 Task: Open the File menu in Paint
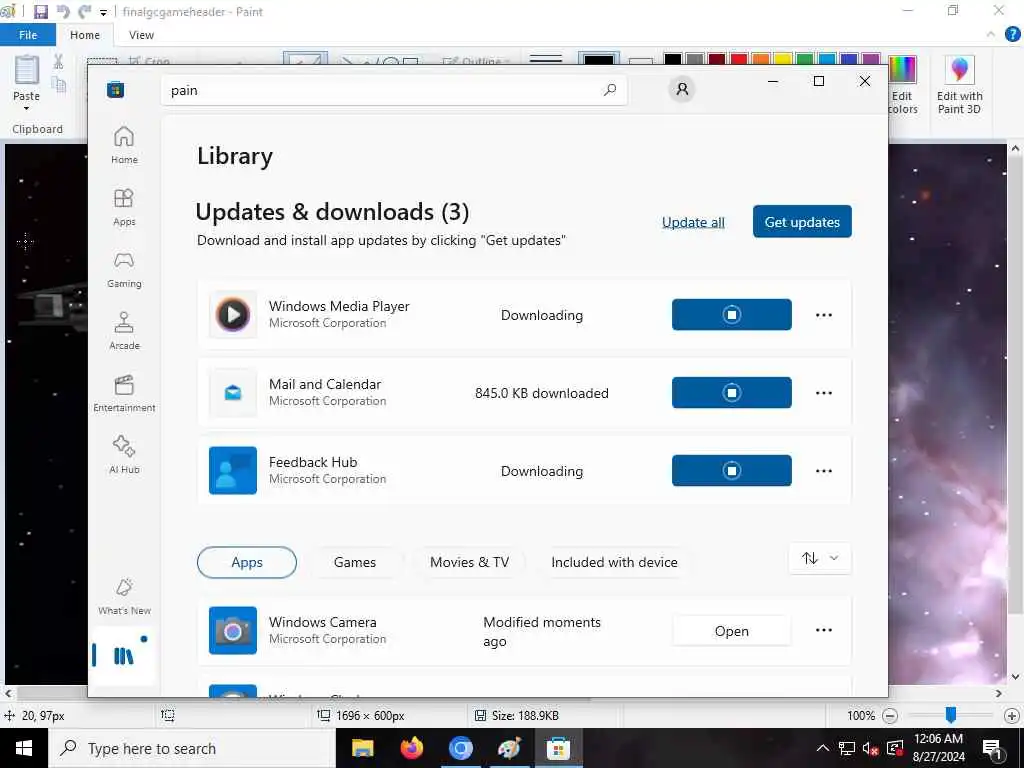click(x=28, y=35)
